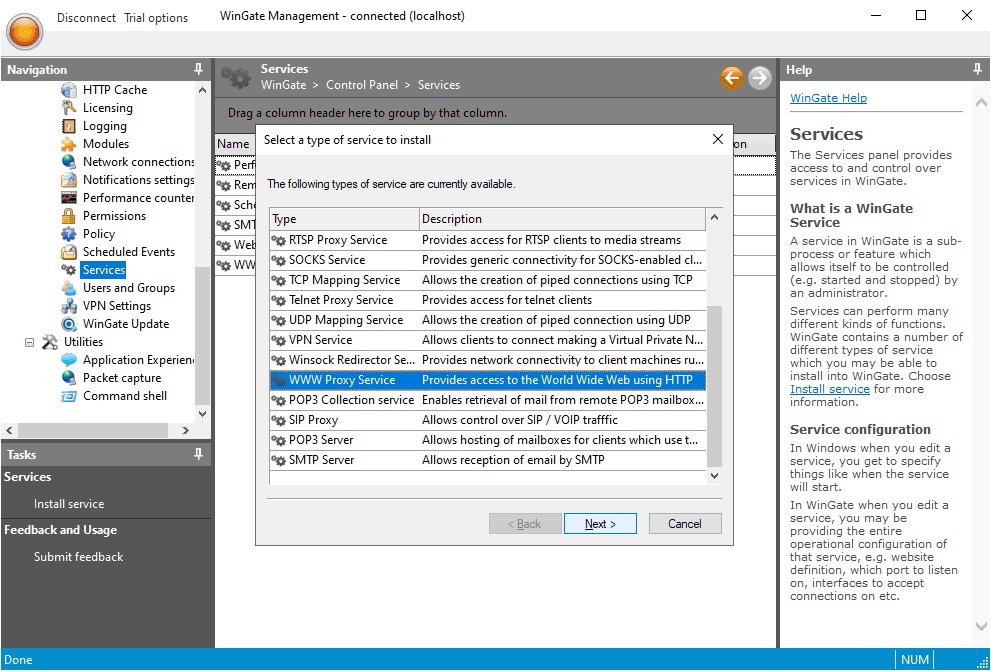Click the Disconnect menu item

click(86, 18)
